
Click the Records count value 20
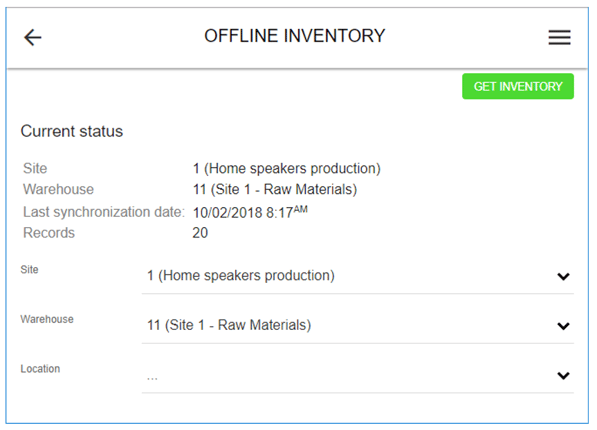(200, 233)
